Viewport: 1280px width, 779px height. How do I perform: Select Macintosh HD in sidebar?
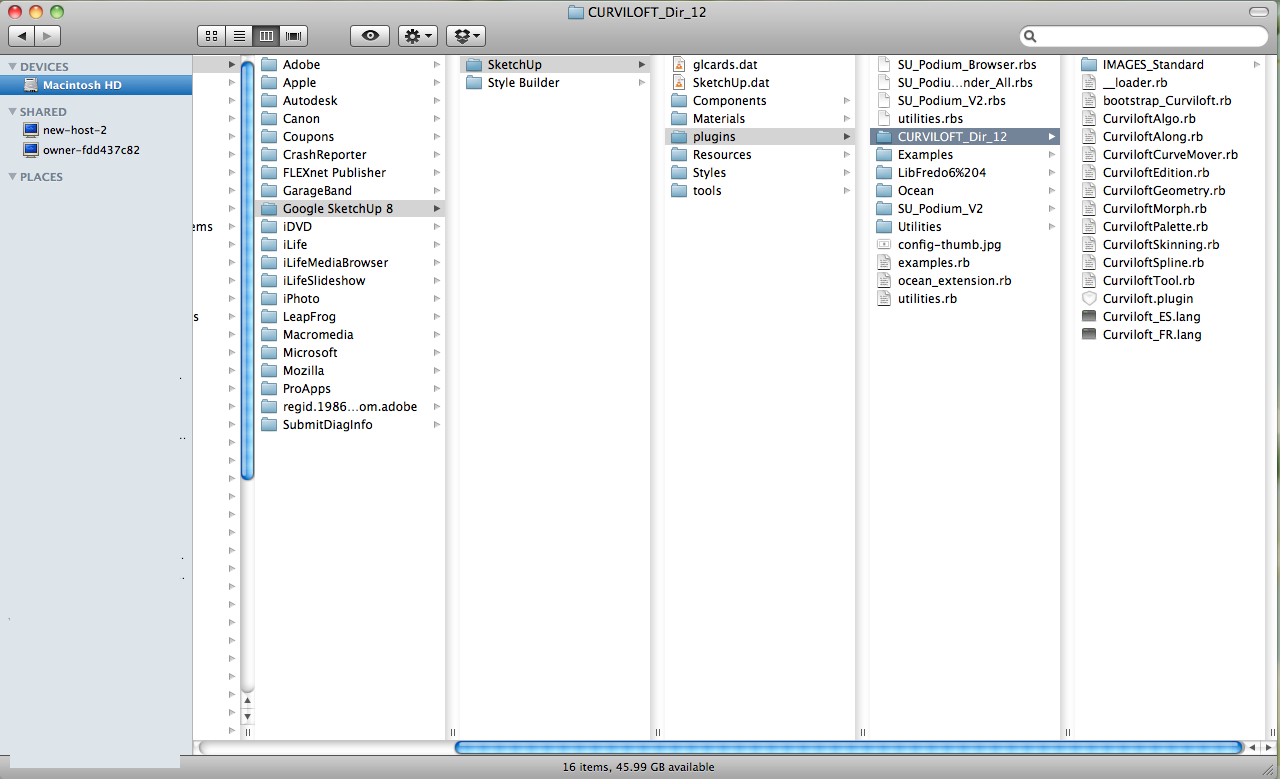click(x=81, y=85)
